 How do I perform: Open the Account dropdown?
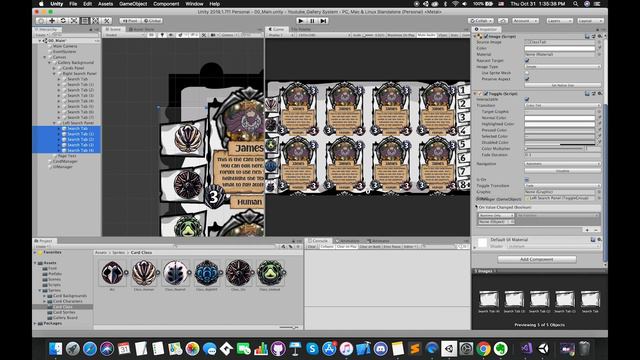[525, 20]
